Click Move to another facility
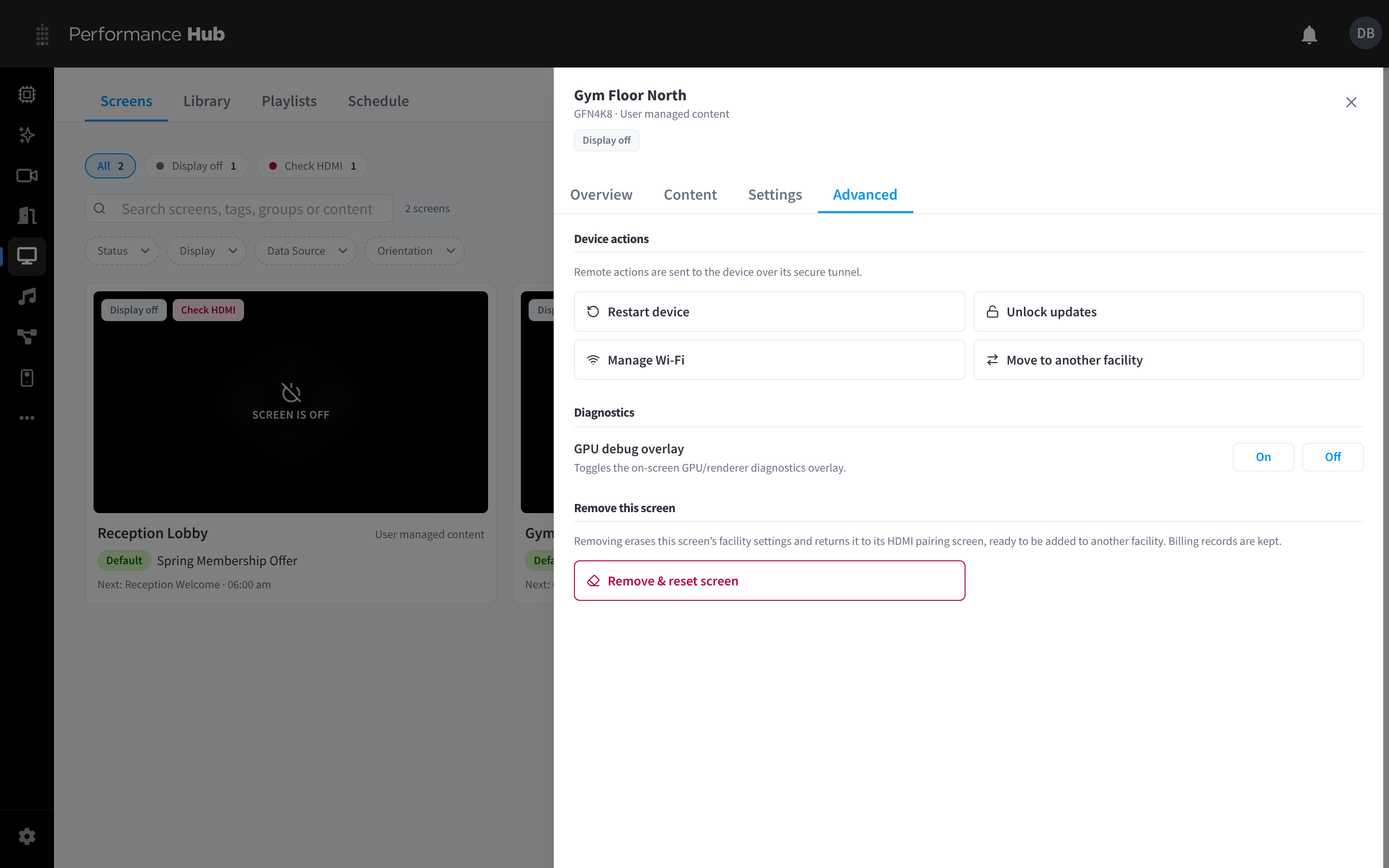Image resolution: width=1389 pixels, height=868 pixels. tap(1168, 360)
